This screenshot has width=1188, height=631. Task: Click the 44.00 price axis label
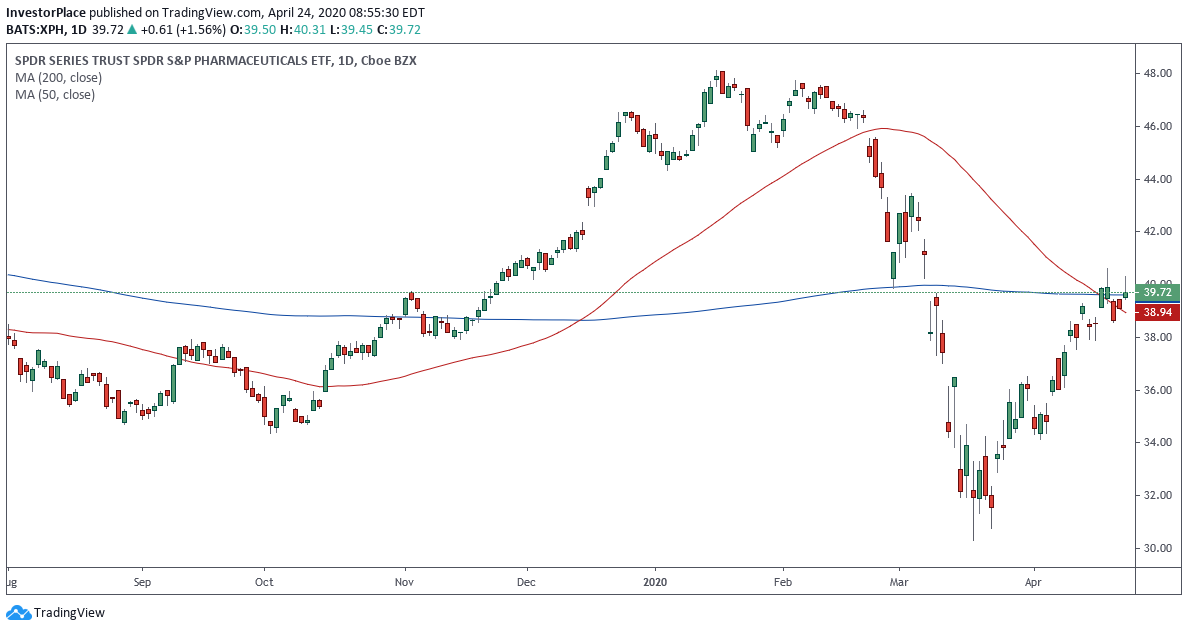point(1158,179)
